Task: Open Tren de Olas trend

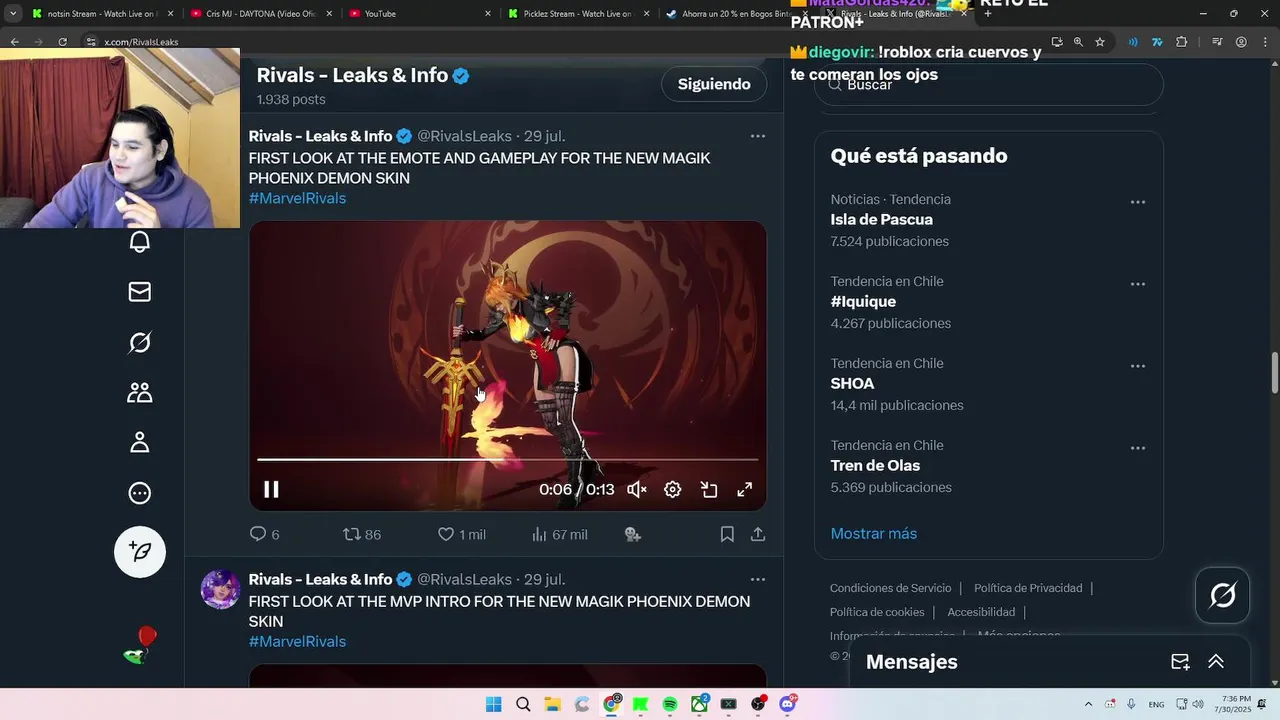Action: (875, 465)
